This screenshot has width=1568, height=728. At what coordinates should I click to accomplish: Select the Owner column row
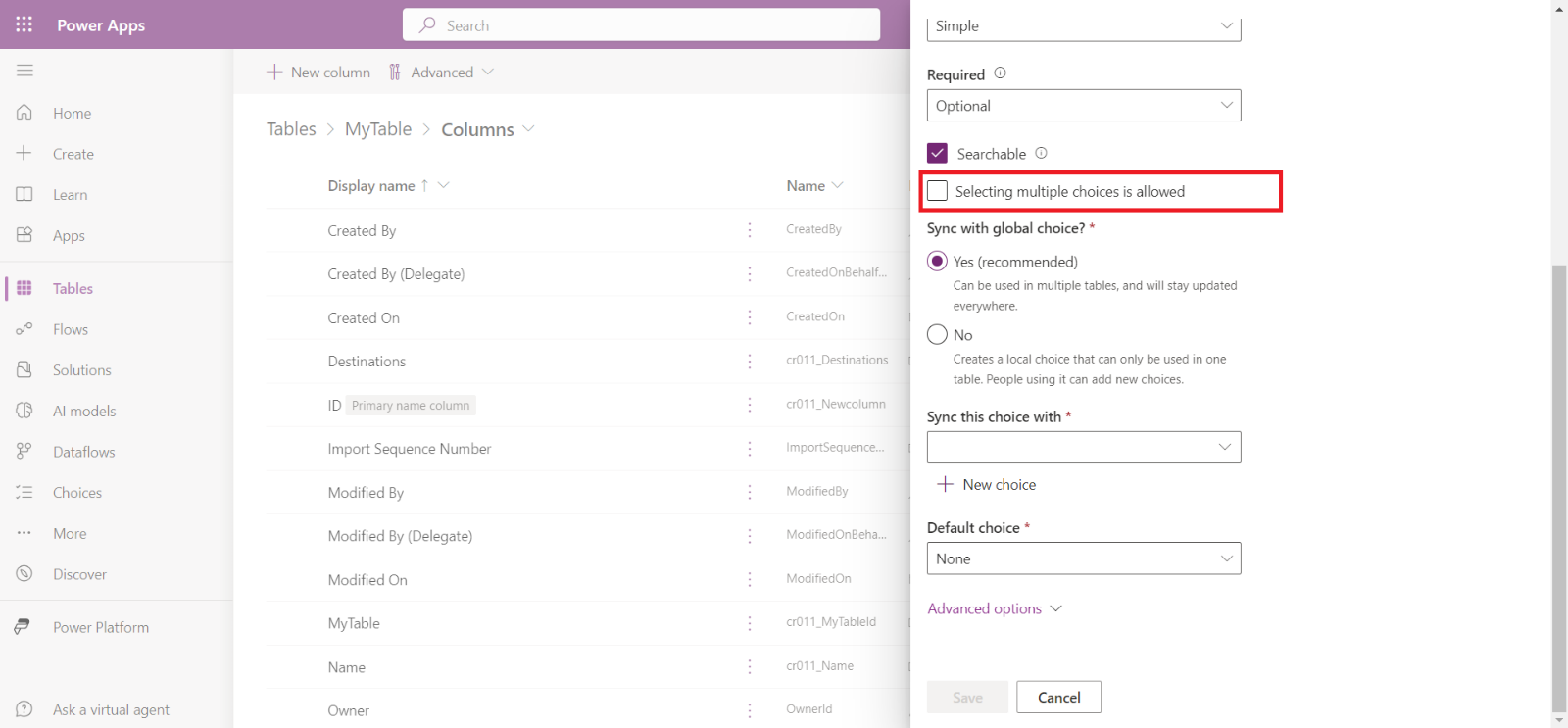(588, 710)
